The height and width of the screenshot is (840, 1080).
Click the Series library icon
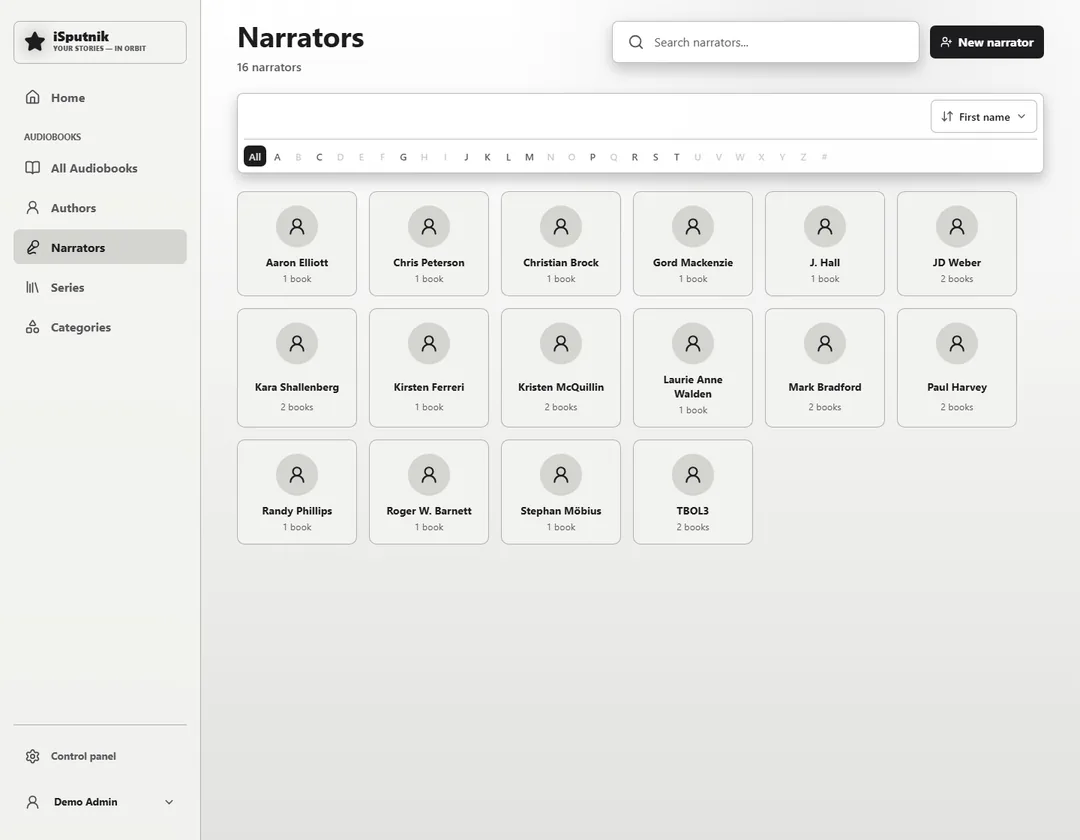pyautogui.click(x=32, y=287)
